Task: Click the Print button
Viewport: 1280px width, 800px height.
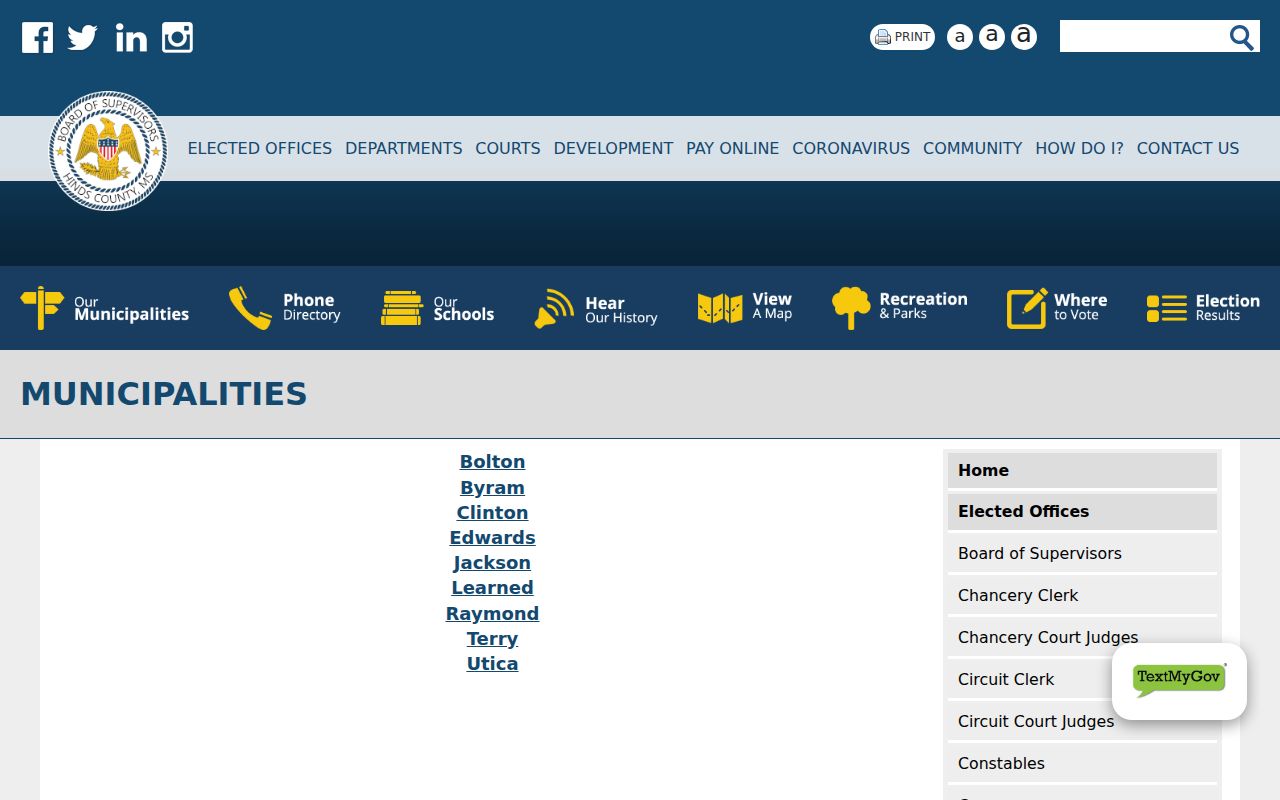Action: coord(902,37)
